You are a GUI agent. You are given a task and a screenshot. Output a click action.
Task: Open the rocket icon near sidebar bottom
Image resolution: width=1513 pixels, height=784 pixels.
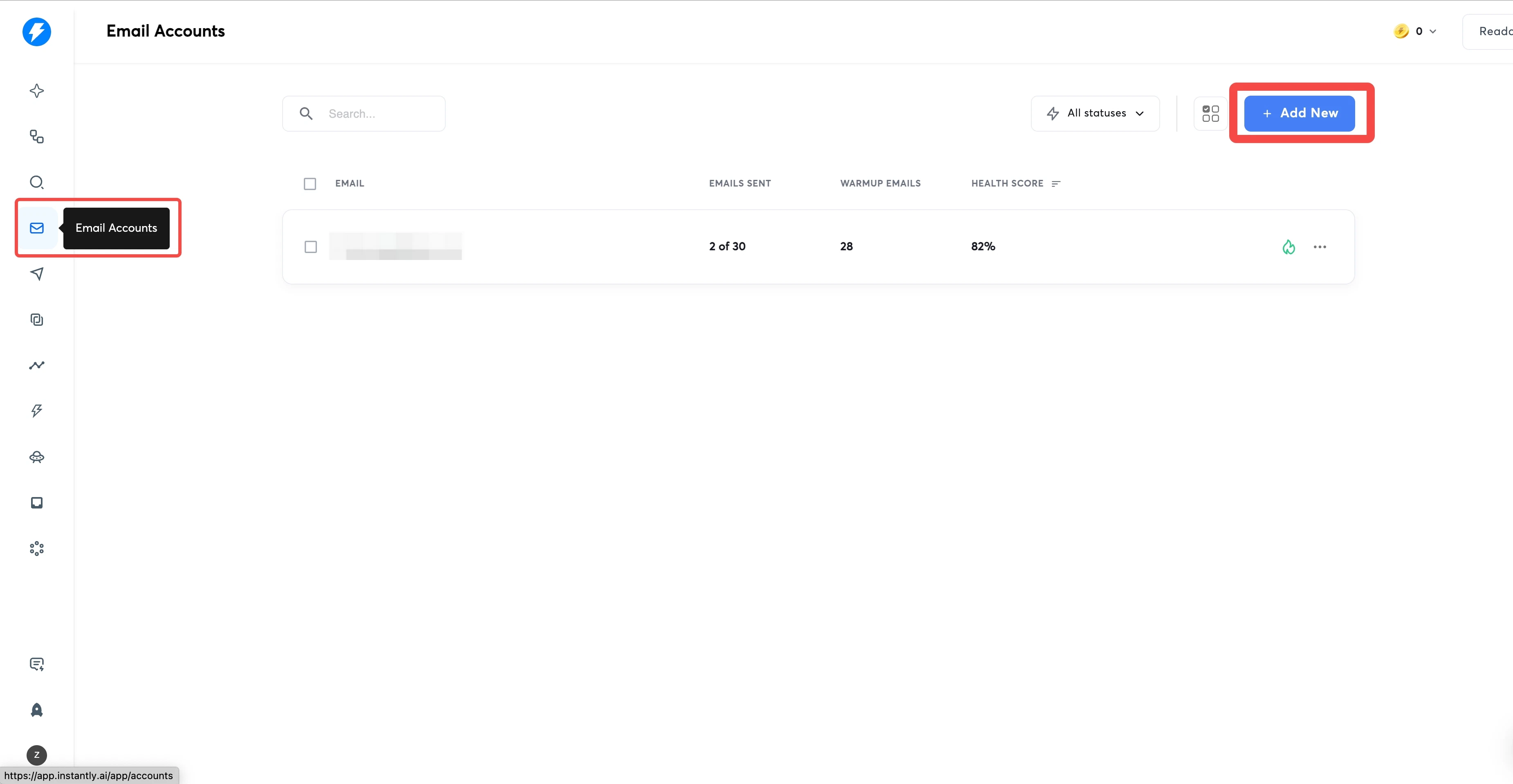tap(37, 710)
